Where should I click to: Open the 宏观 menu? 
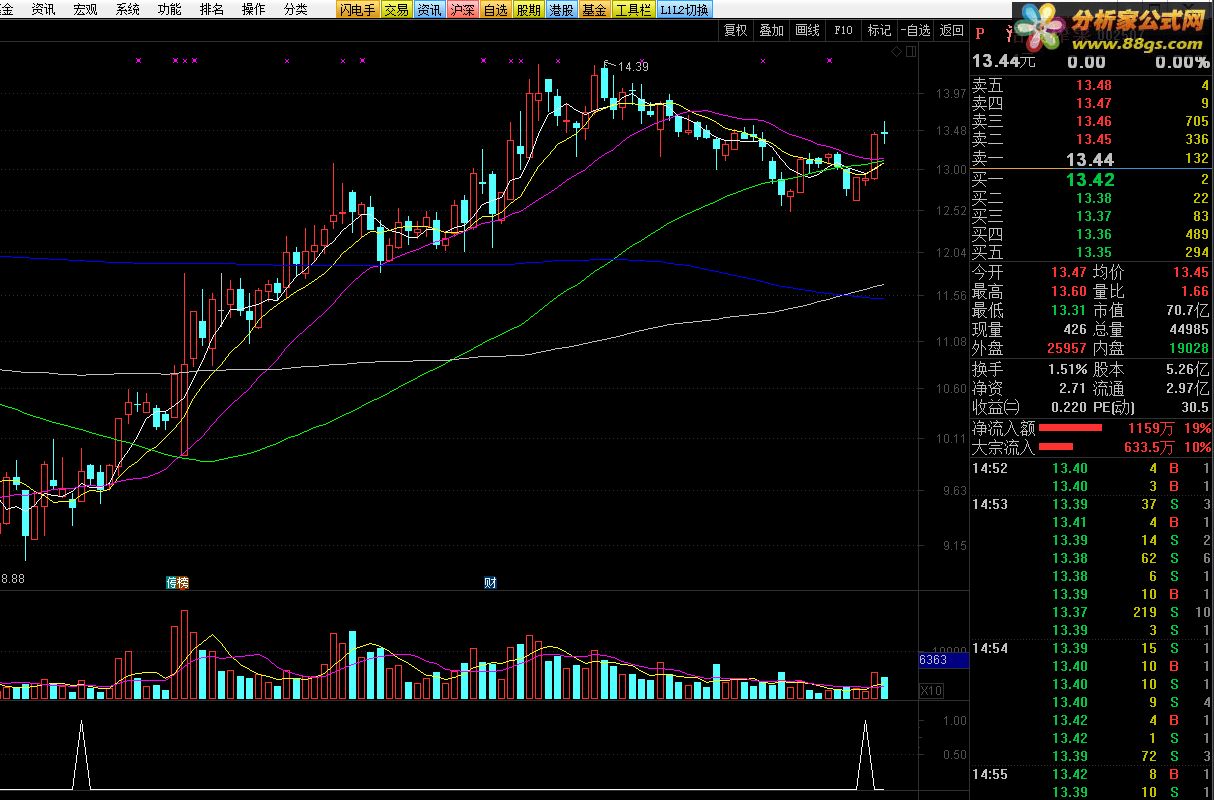[x=85, y=10]
